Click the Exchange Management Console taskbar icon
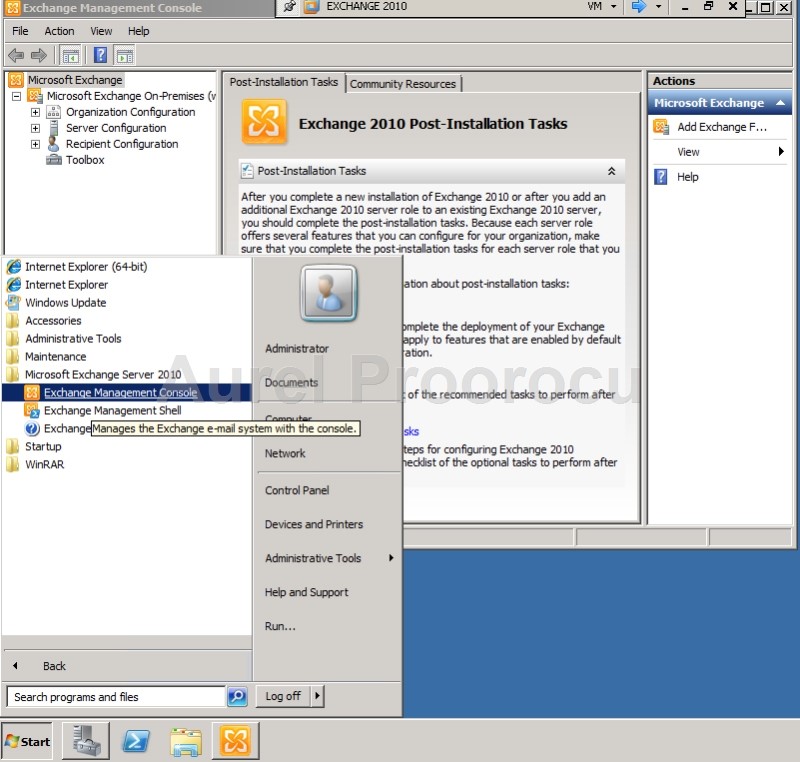Screen dimensions: 800x762 [236, 741]
